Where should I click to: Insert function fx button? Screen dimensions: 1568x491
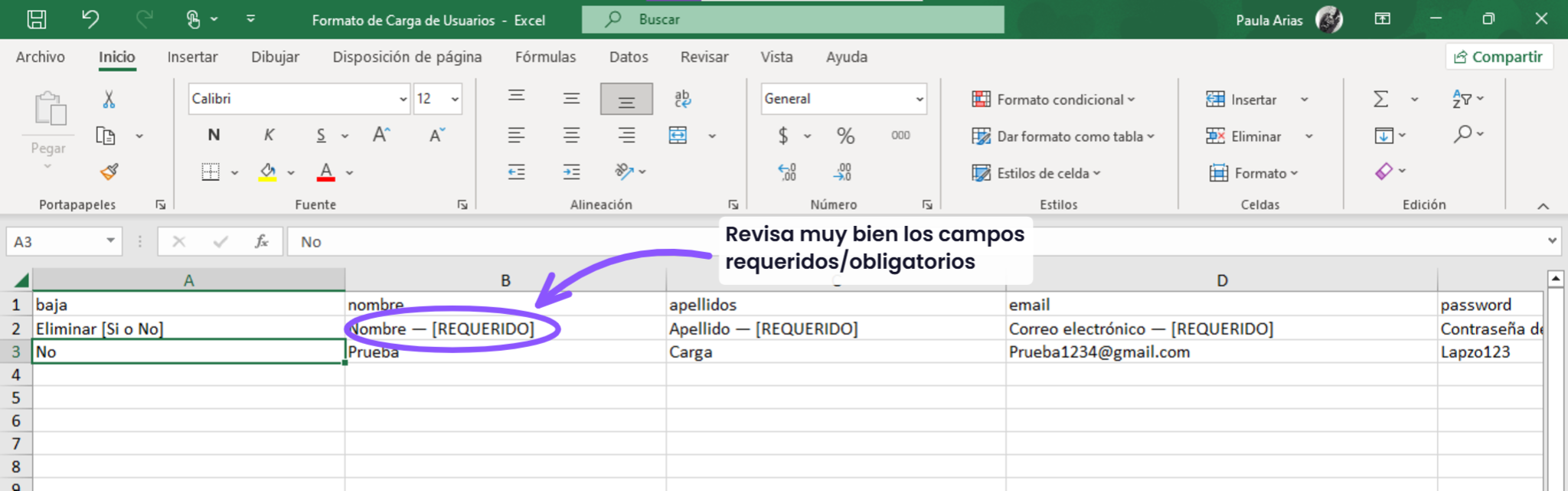point(261,241)
